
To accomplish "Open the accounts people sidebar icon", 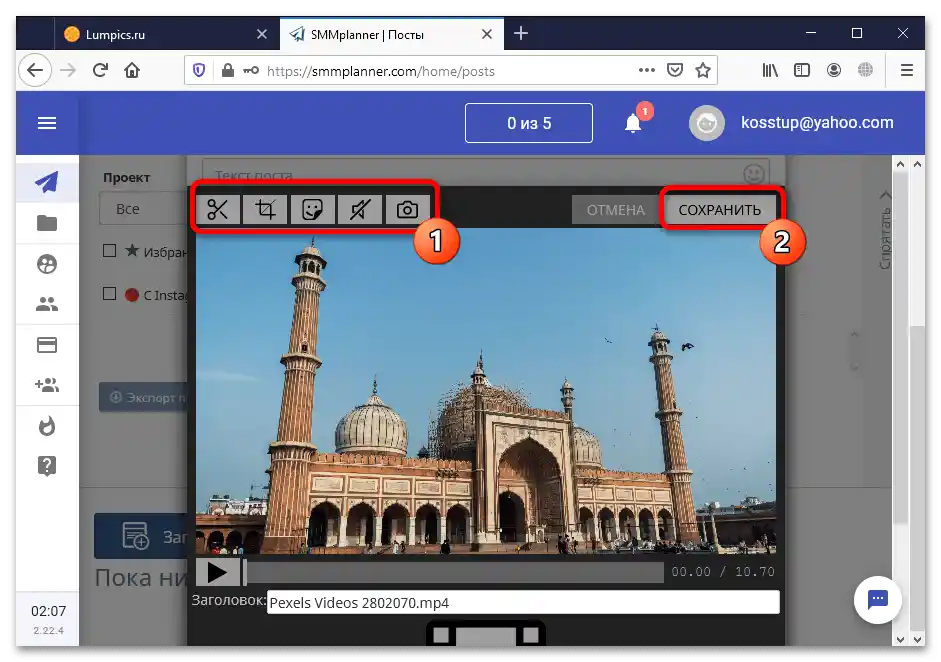I will (x=47, y=305).
